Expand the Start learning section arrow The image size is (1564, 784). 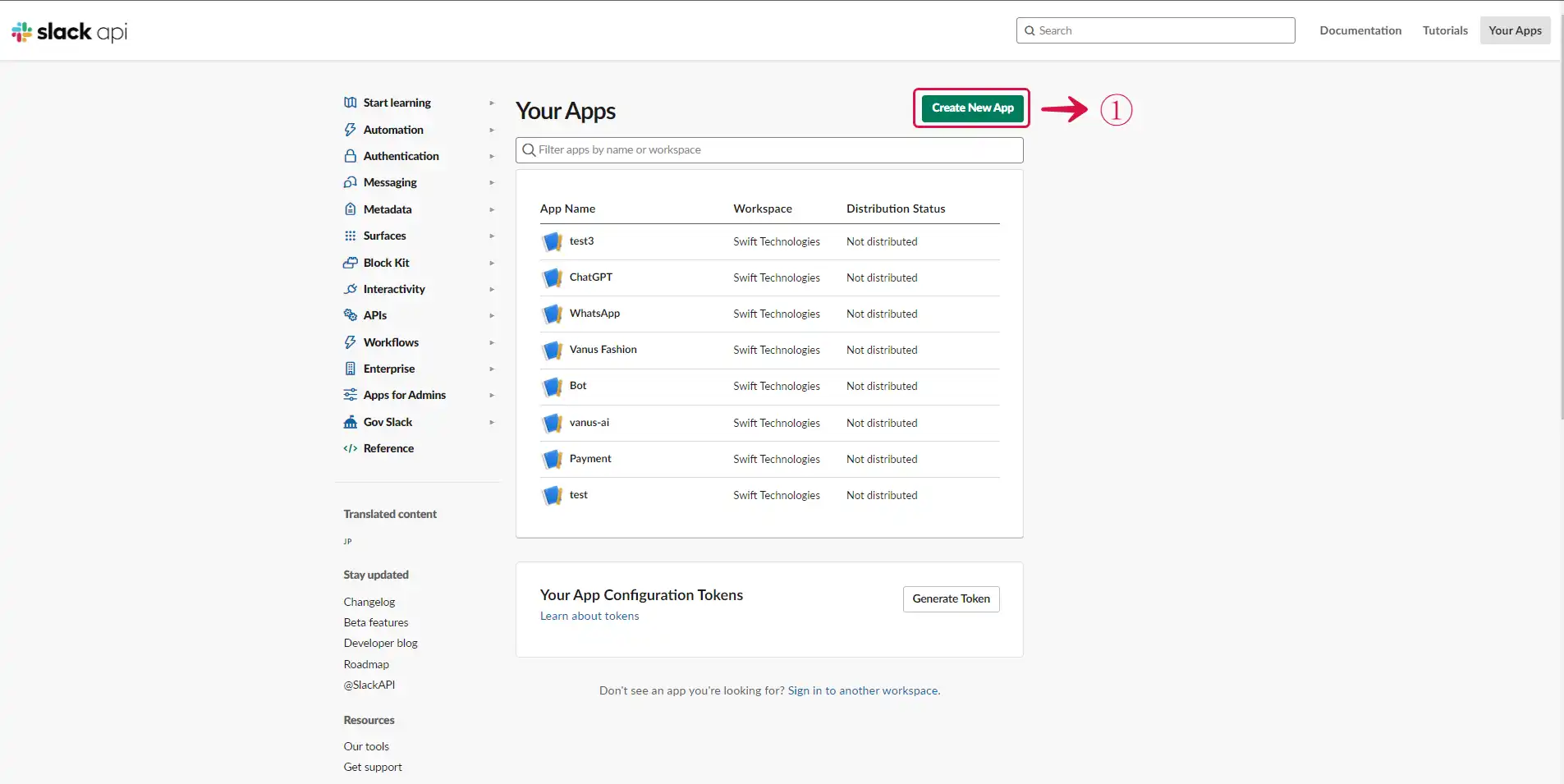[x=492, y=103]
